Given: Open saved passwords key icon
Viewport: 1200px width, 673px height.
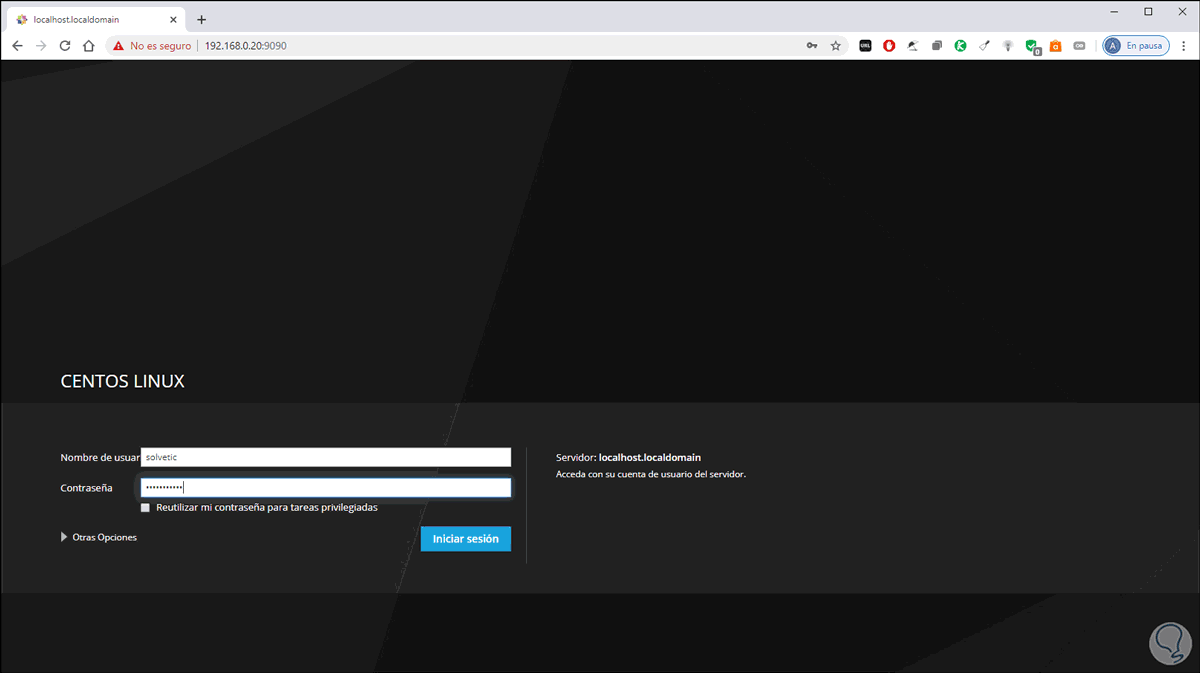Looking at the screenshot, I should [x=812, y=46].
